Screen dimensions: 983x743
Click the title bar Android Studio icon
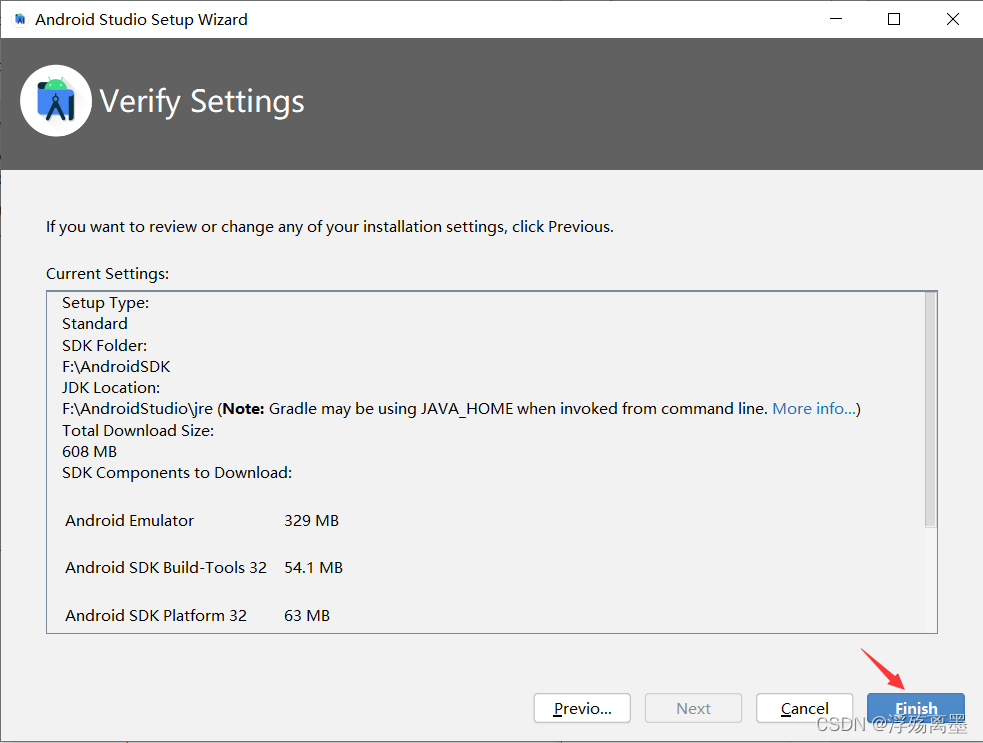pos(20,19)
